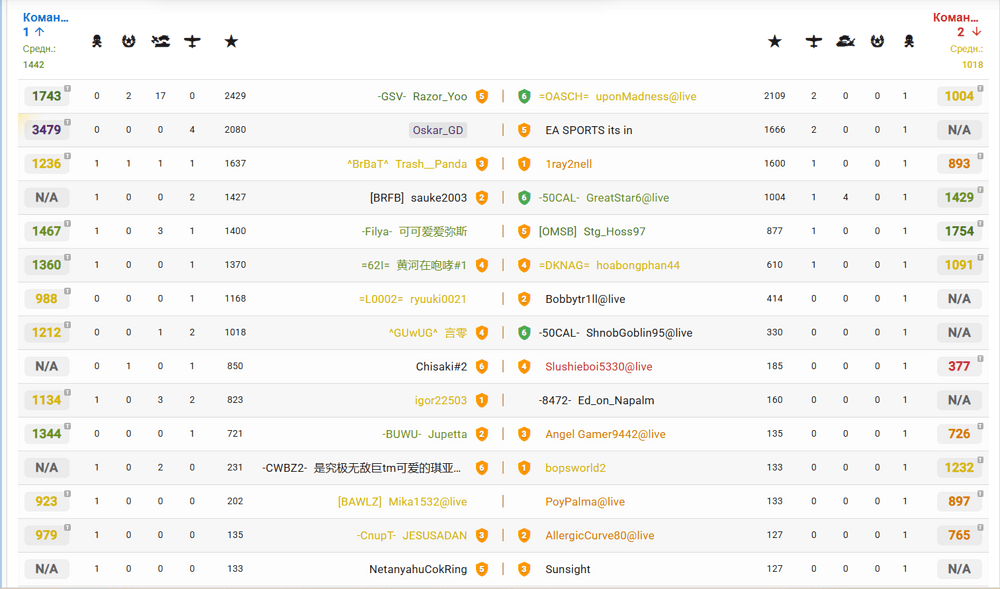Click the right team's aircraft kills column icon
This screenshot has height=589, width=1000.
click(x=813, y=41)
